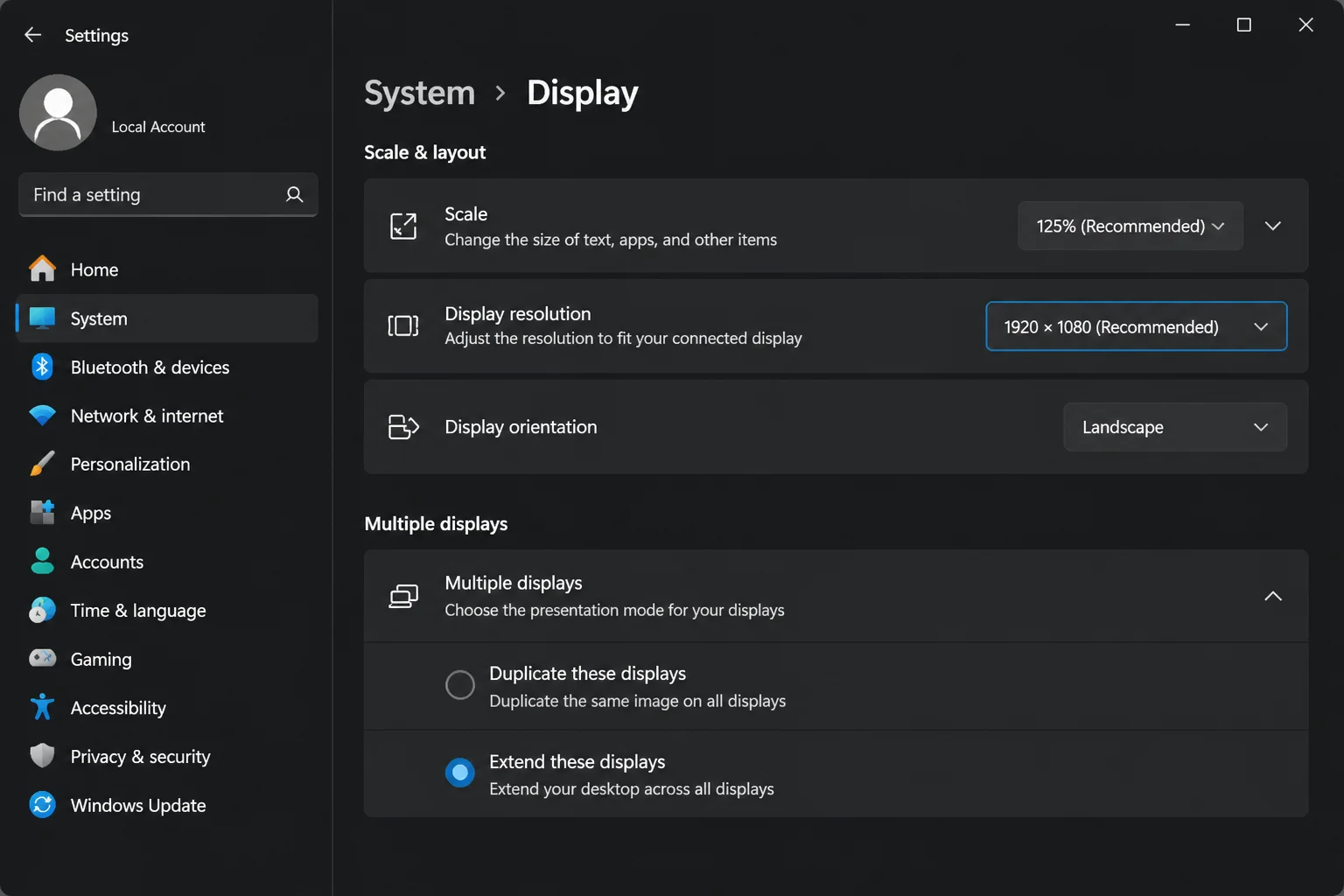Click the Windows Update refresh icon
Image resolution: width=1344 pixels, height=896 pixels.
point(42,804)
